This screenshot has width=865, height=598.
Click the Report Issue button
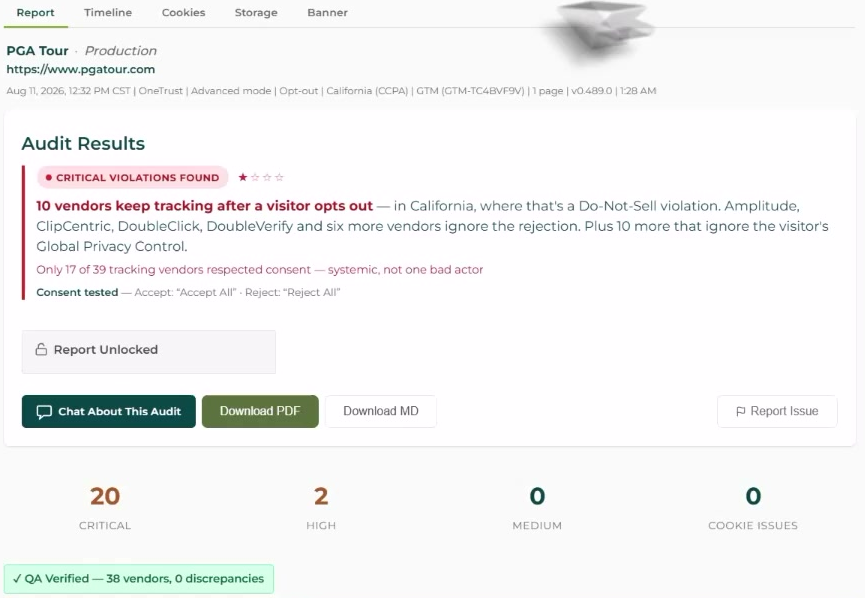point(777,411)
